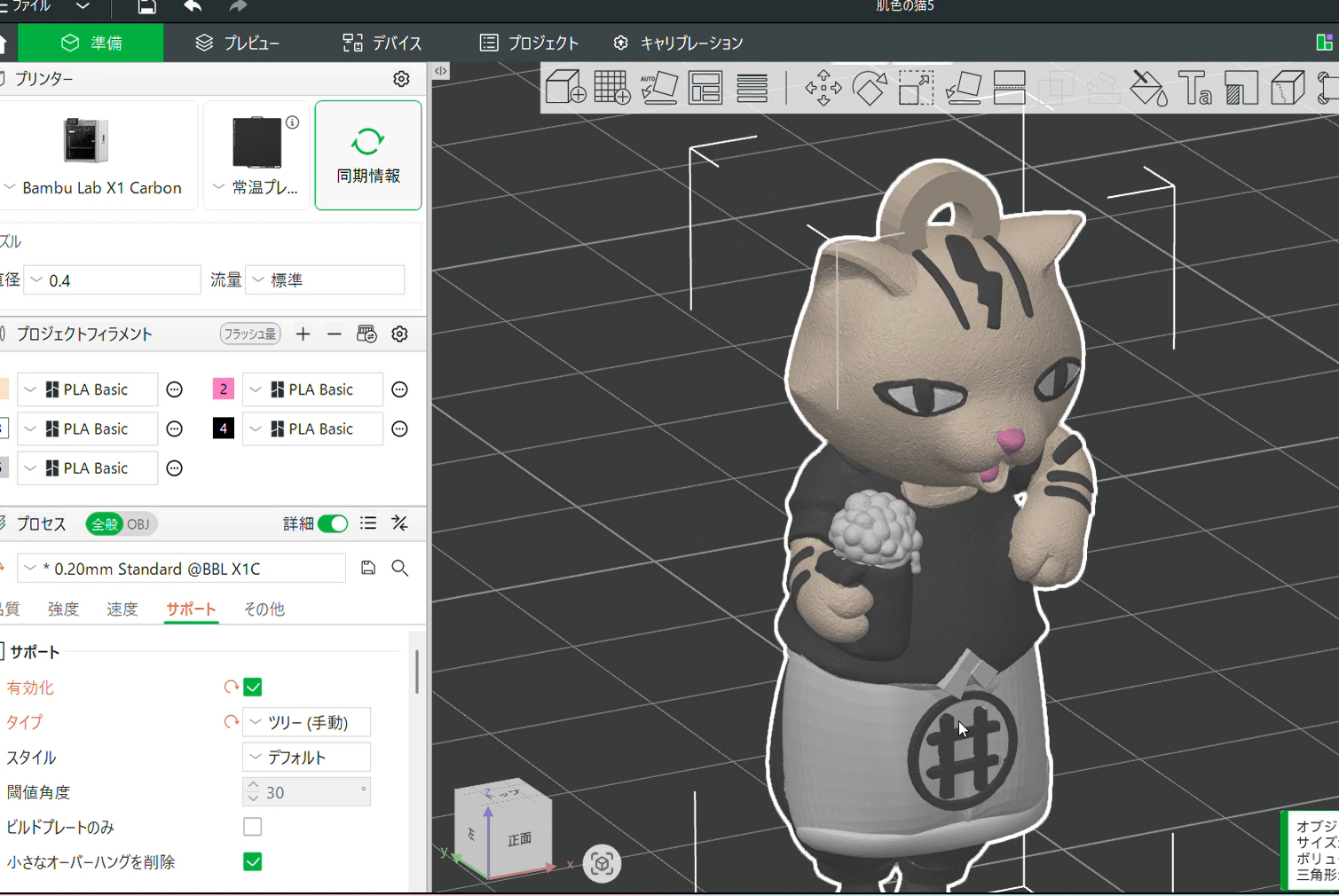Click the save process preset icon
Viewport: 1339px width, 896px height.
368,568
